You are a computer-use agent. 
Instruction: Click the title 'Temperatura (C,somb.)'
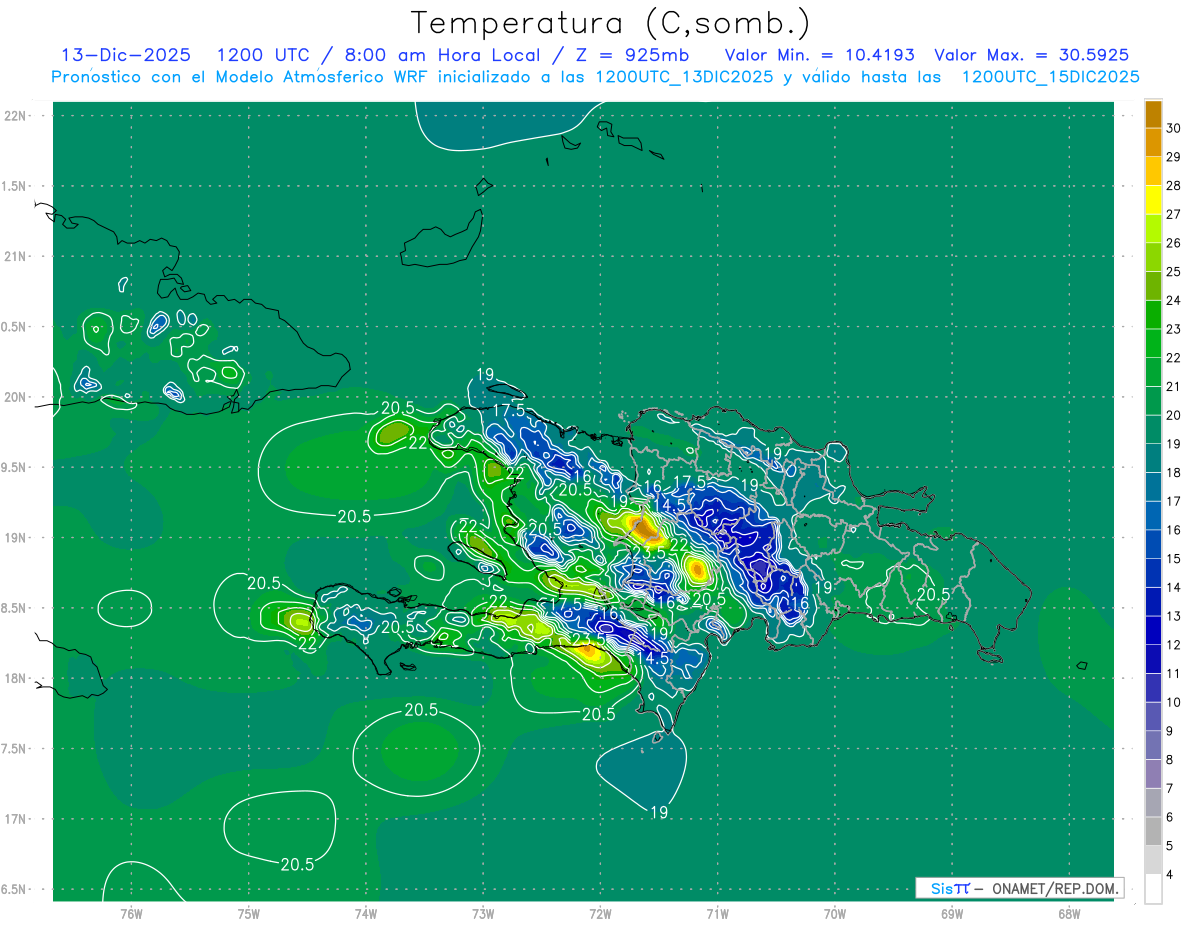coord(611,22)
